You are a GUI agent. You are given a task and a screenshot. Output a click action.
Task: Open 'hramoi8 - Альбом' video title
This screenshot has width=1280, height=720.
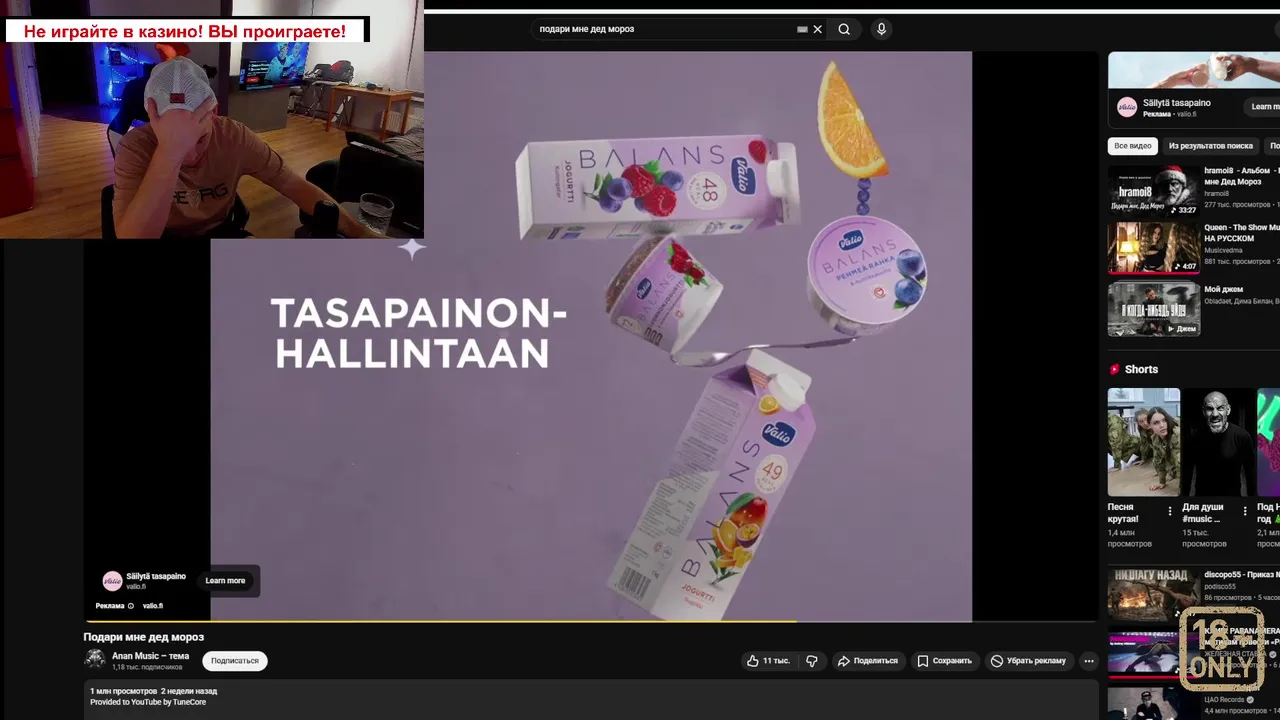pos(1241,177)
